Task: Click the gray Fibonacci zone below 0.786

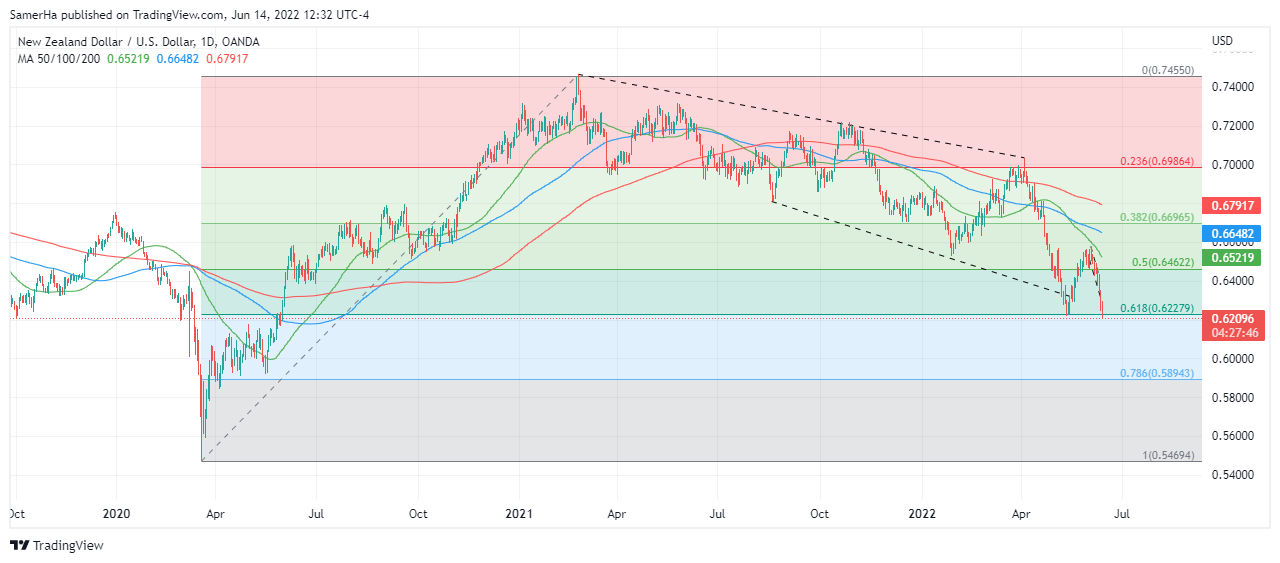Action: click(700, 420)
